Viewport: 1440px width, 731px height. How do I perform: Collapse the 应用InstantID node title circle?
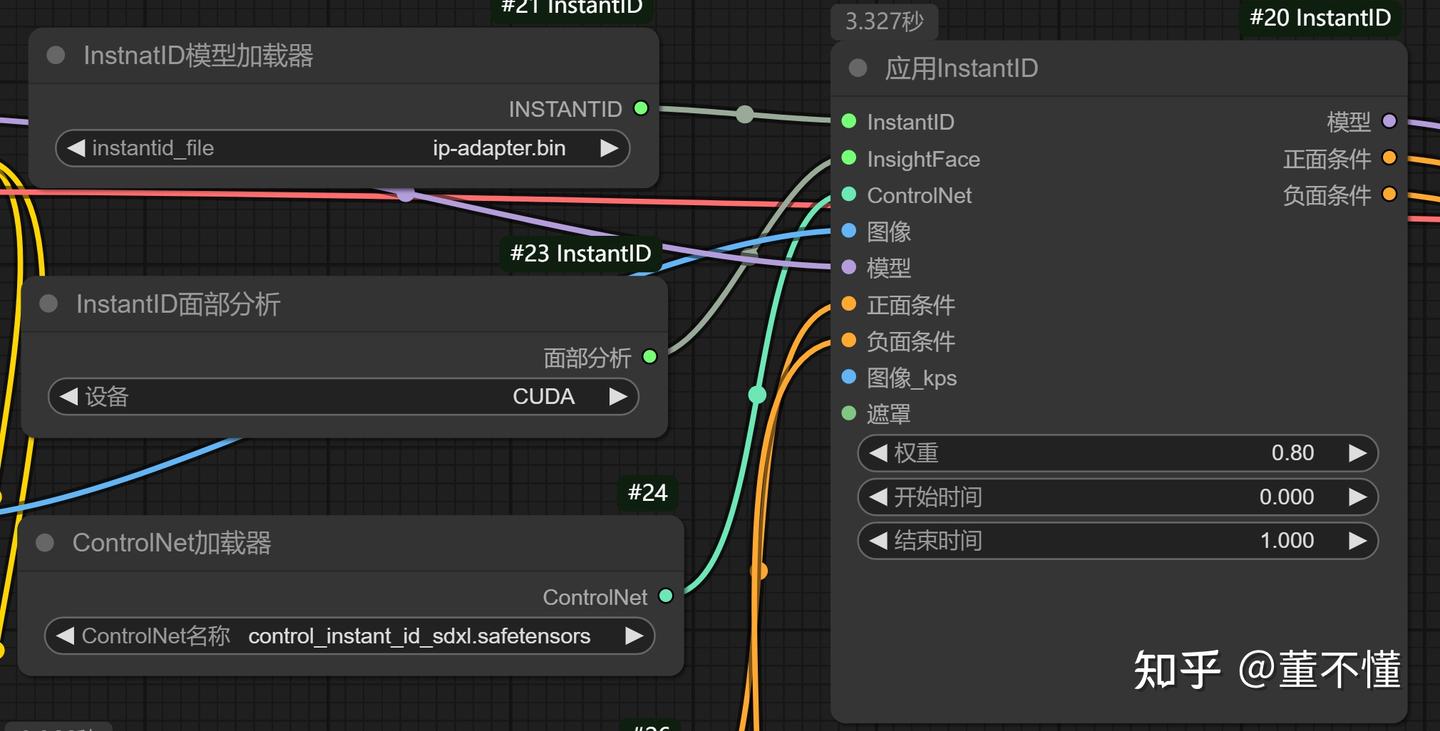click(x=856, y=68)
